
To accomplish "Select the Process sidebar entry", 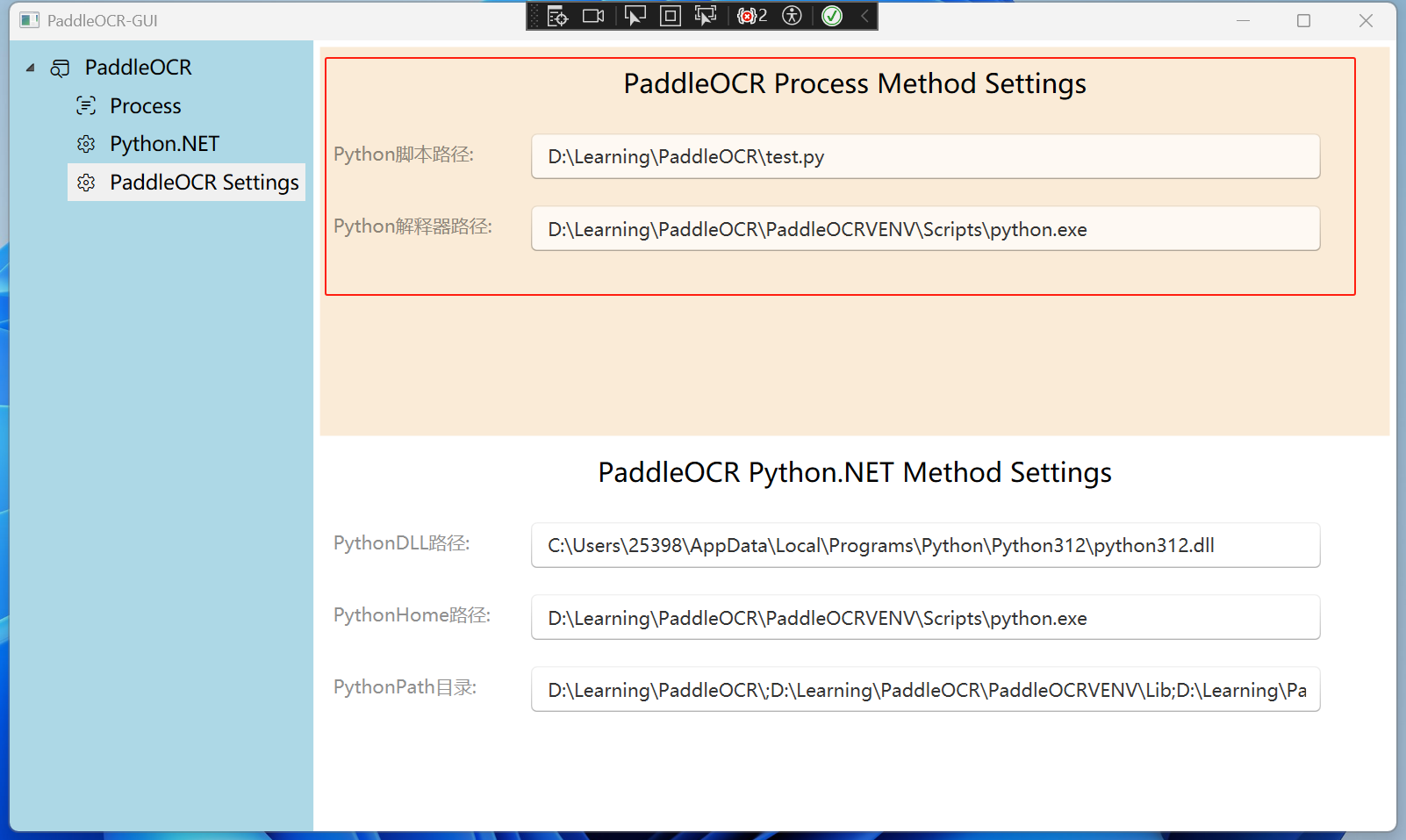I will (144, 105).
